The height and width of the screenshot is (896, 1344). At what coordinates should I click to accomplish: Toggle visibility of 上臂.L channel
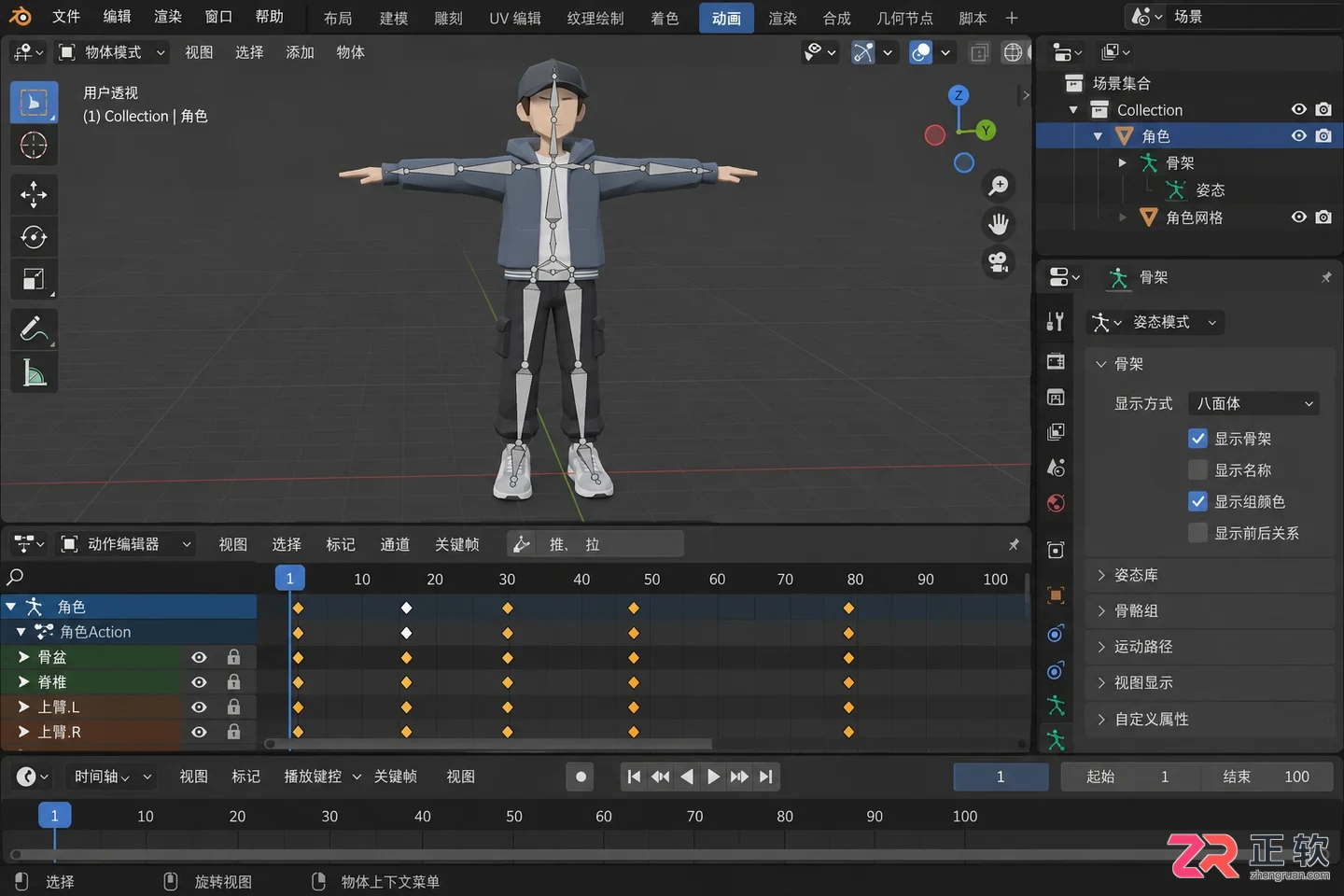pos(199,707)
